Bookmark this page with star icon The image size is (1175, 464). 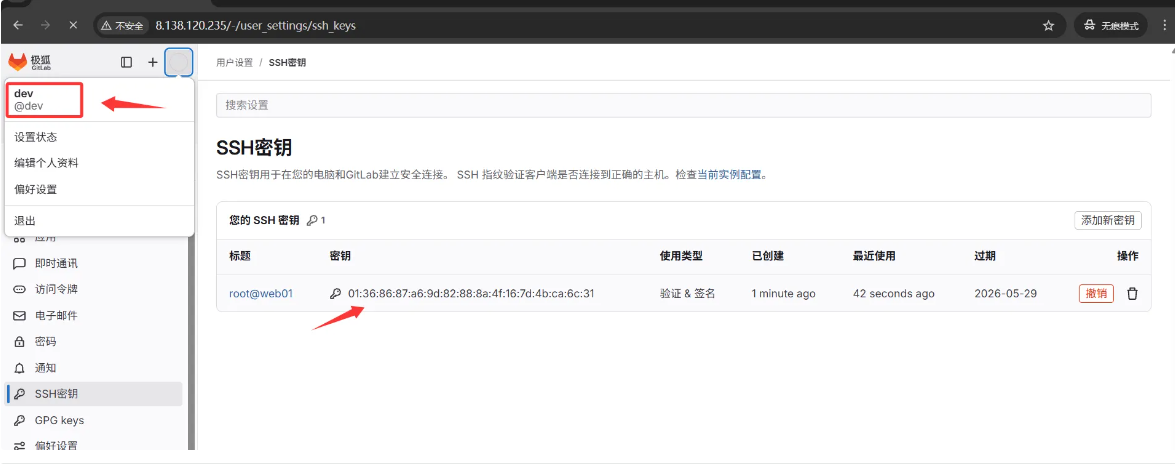click(1048, 25)
